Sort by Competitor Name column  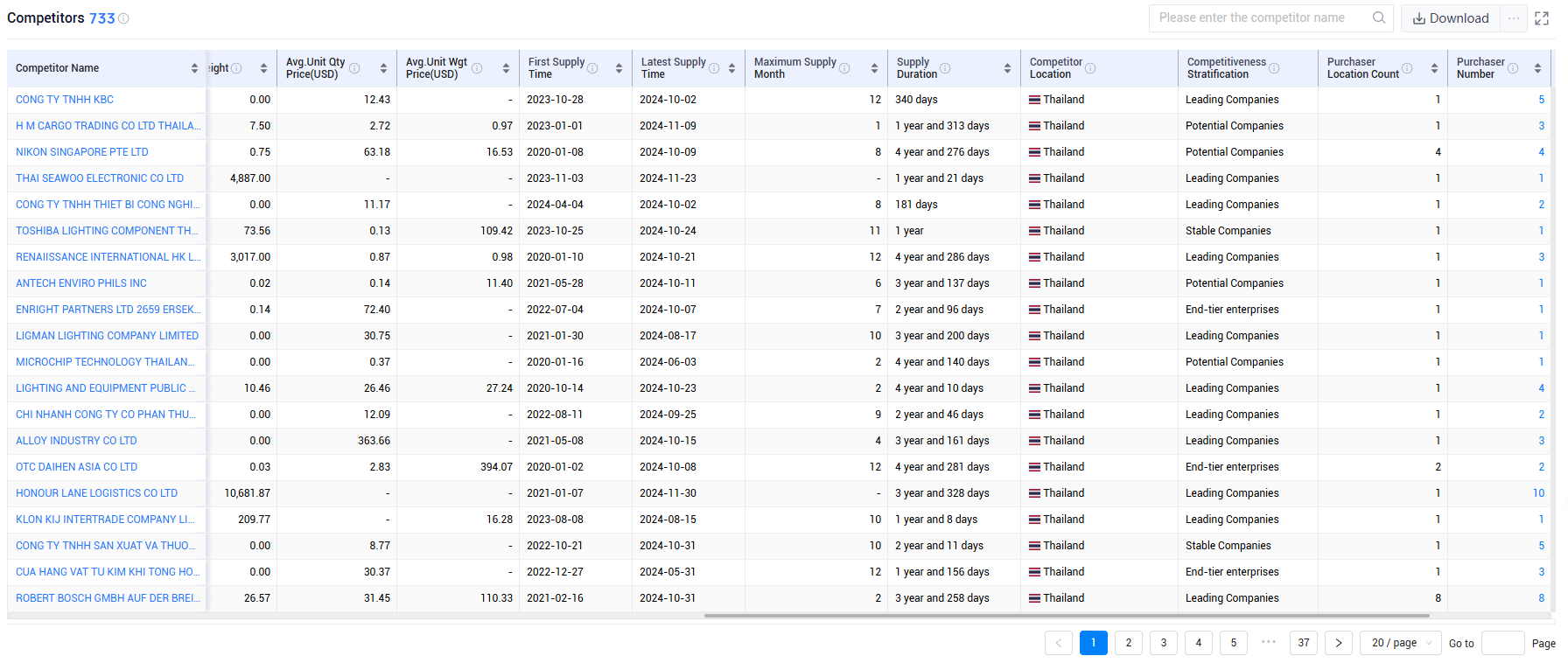pos(194,68)
